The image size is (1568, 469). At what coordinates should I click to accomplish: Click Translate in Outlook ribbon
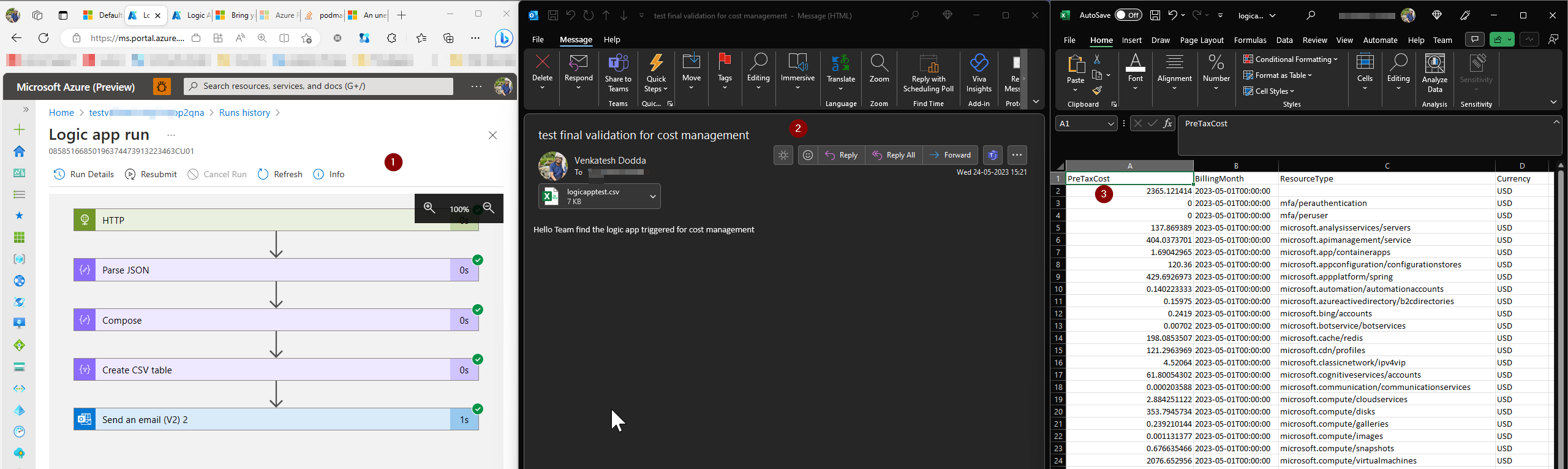tap(841, 71)
